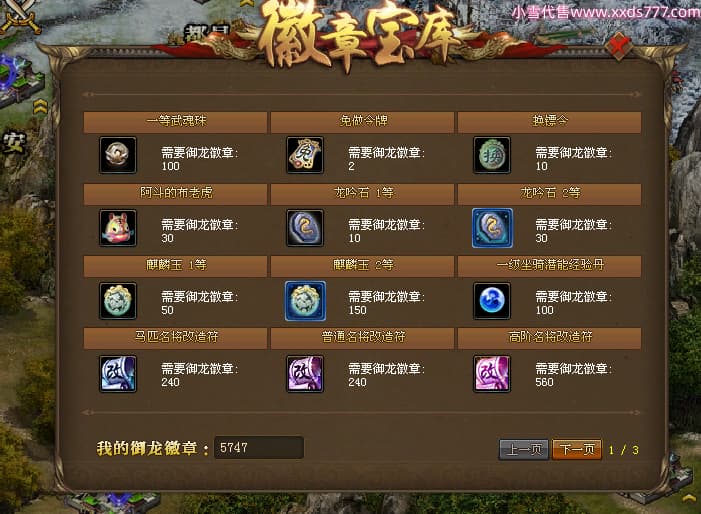The image size is (701, 514).
Task: Click the 我的御龙徽章 count field
Action: [x=259, y=447]
